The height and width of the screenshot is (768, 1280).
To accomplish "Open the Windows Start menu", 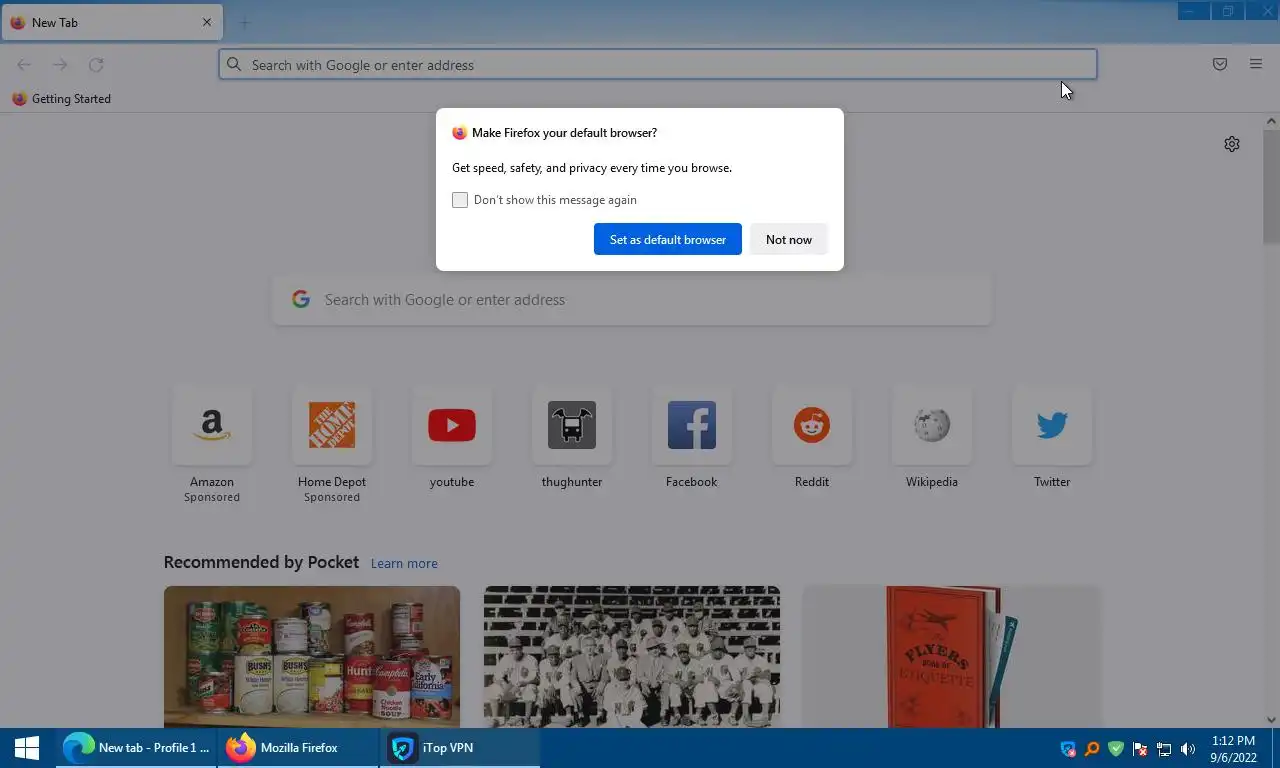I will [x=27, y=748].
